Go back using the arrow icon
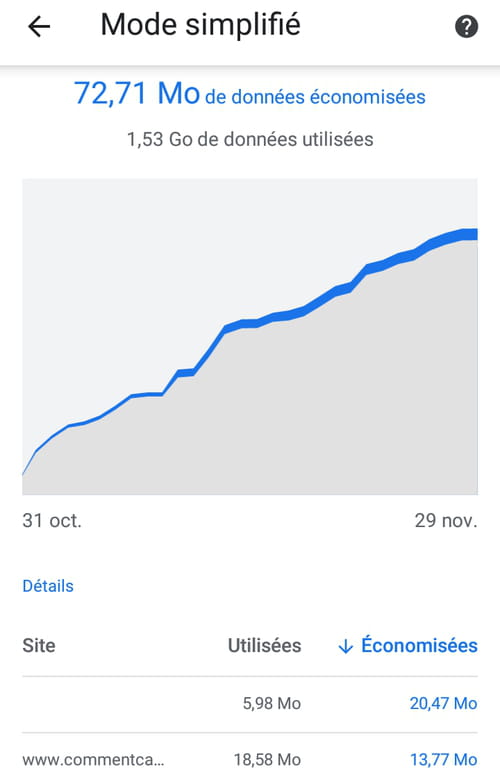500x775 pixels. pos(39,26)
